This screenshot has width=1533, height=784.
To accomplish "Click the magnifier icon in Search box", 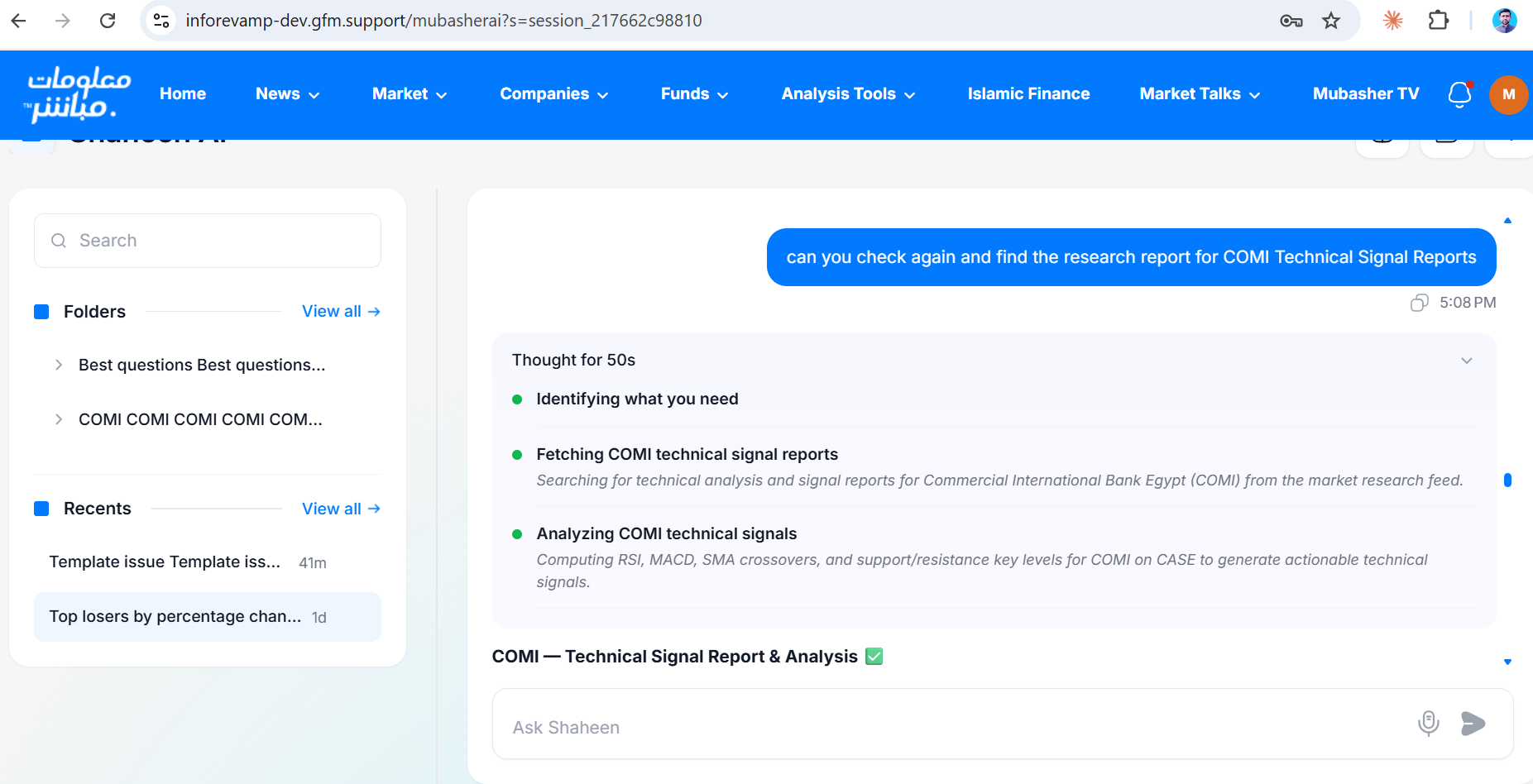I will pos(59,241).
